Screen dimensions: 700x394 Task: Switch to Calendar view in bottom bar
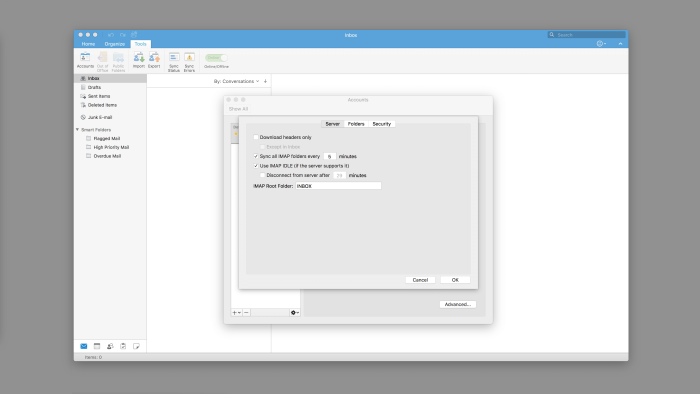point(97,346)
